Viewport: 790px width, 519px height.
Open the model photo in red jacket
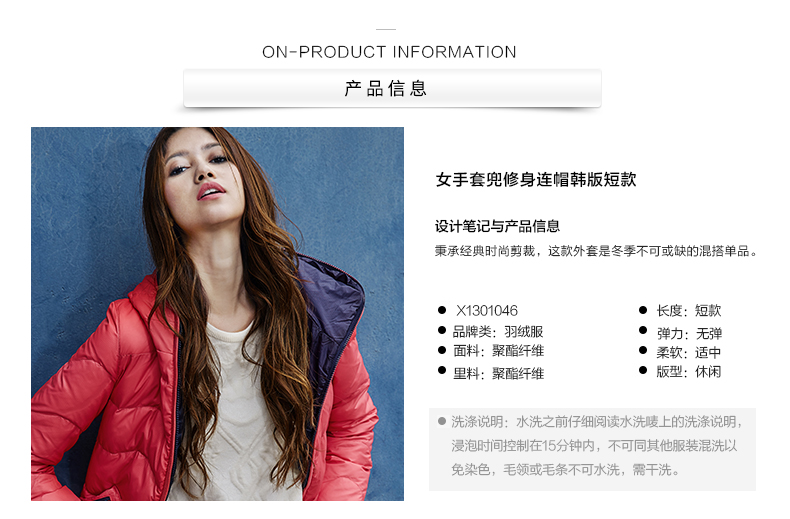tap(217, 313)
